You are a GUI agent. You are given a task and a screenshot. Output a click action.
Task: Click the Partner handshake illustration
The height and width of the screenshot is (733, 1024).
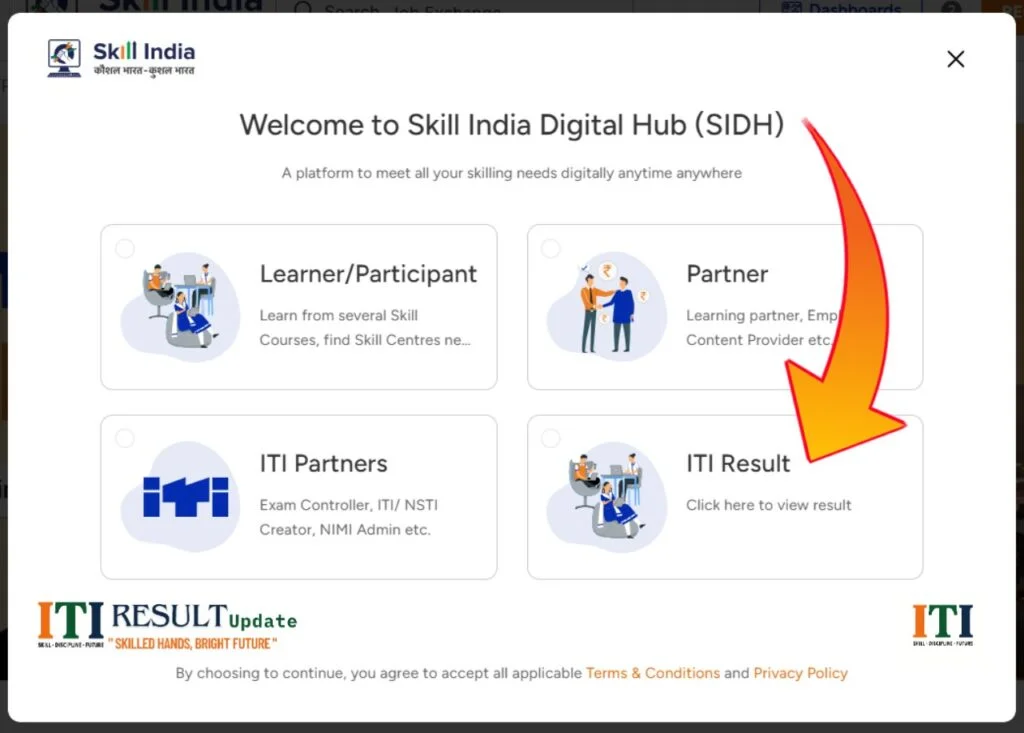tap(607, 306)
